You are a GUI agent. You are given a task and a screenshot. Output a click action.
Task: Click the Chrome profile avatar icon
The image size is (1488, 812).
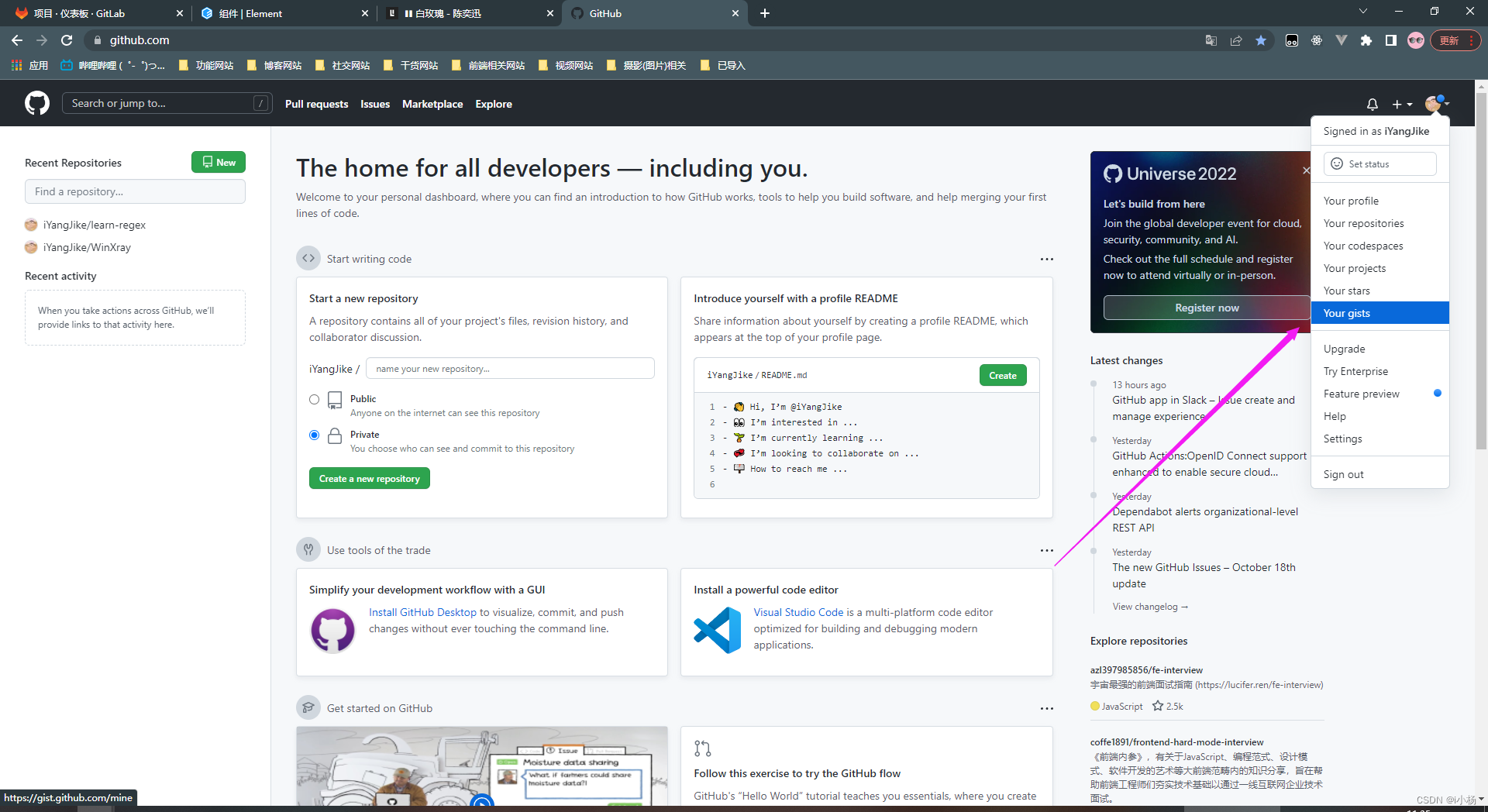point(1416,40)
